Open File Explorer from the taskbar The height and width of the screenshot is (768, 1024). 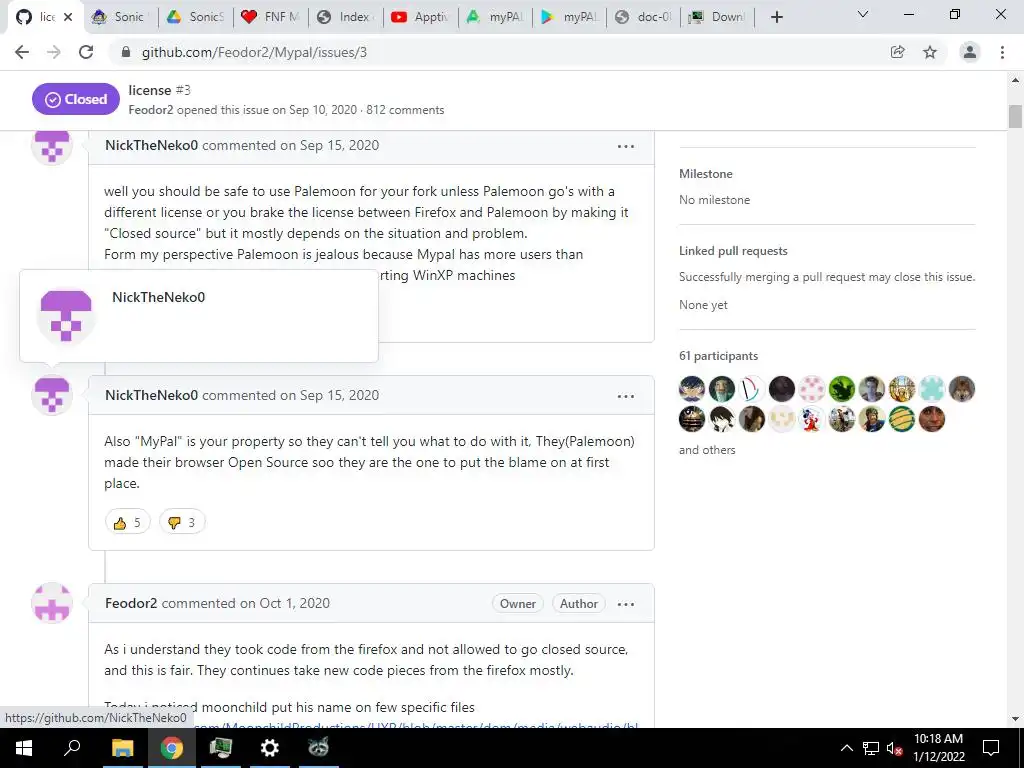pos(122,748)
